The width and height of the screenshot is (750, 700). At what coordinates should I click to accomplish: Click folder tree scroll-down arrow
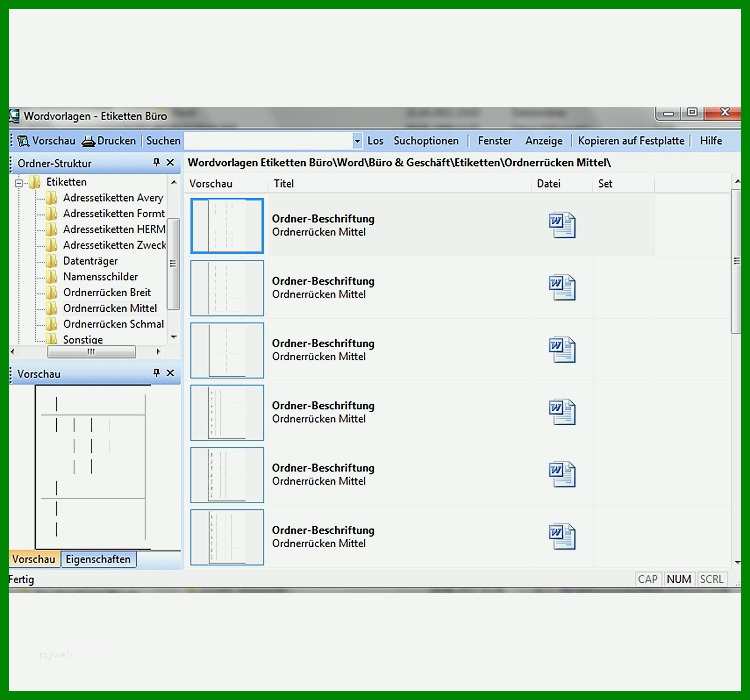click(174, 337)
